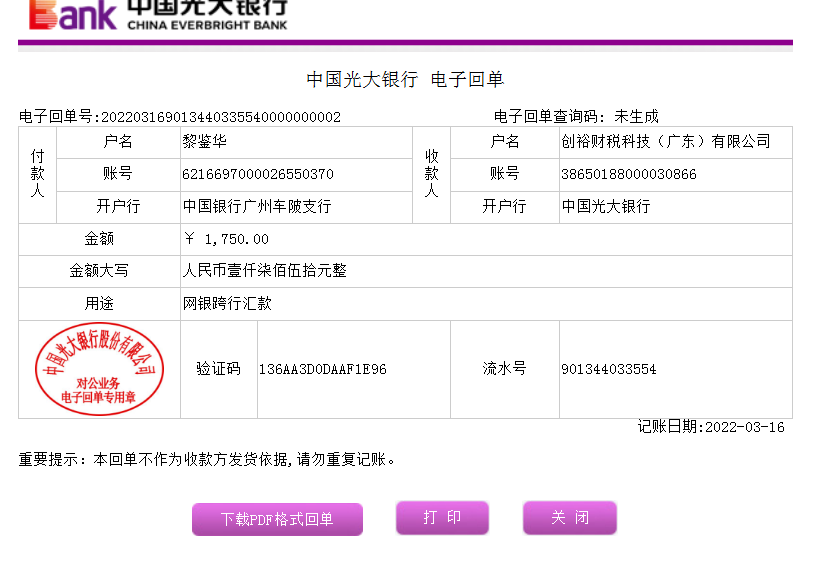Click the purpose value 网银跨行汇款
This screenshot has height=568, width=832.
226,303
